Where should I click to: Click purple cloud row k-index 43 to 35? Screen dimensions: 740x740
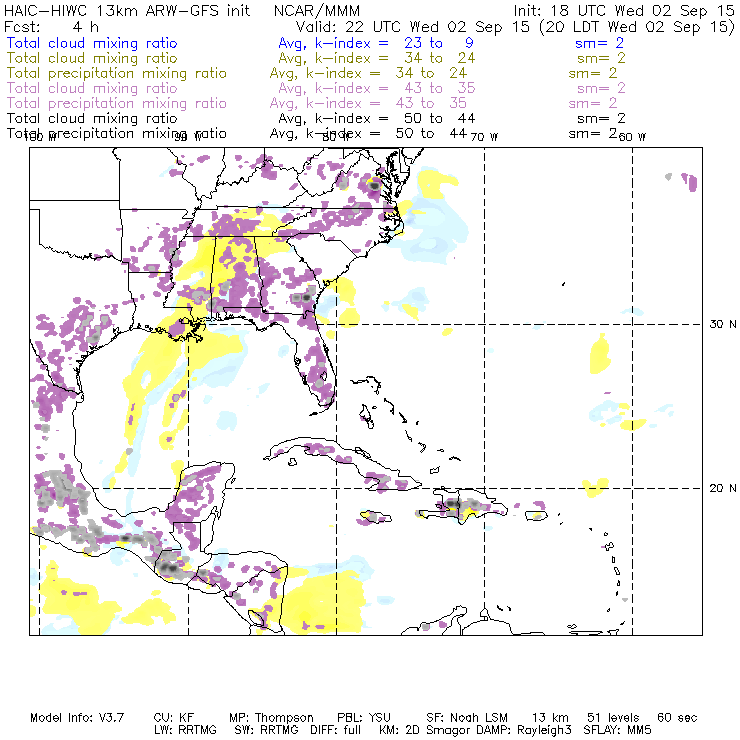377,88
